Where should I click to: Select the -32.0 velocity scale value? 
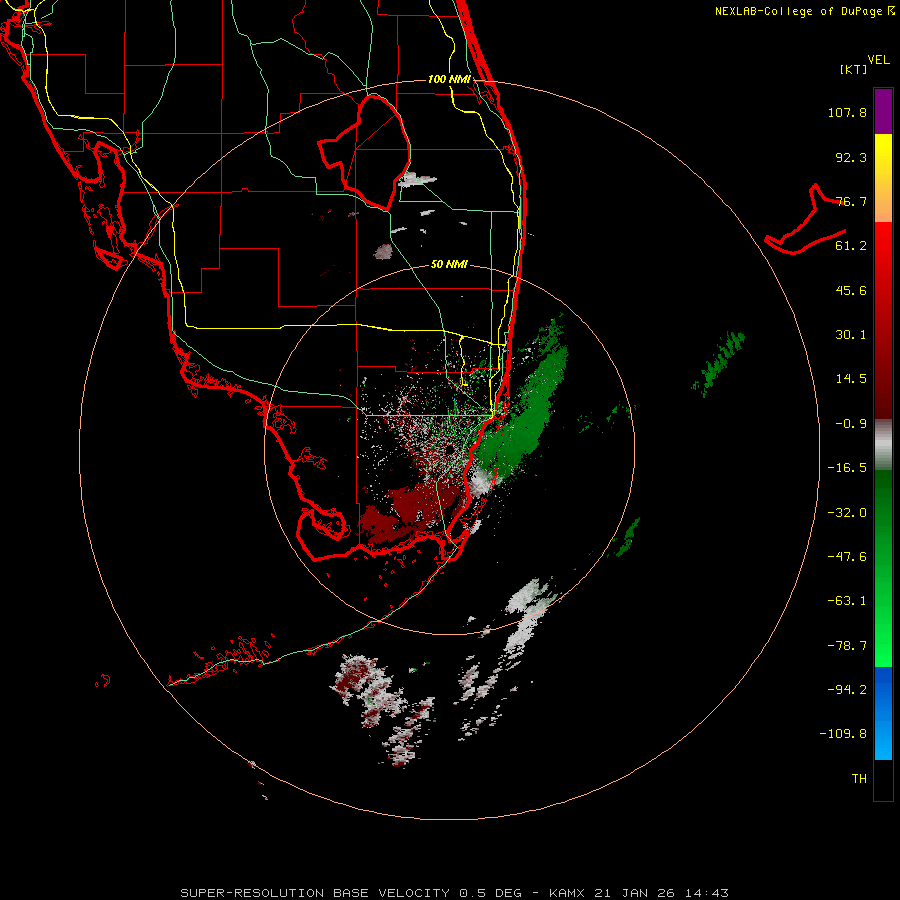[847, 513]
